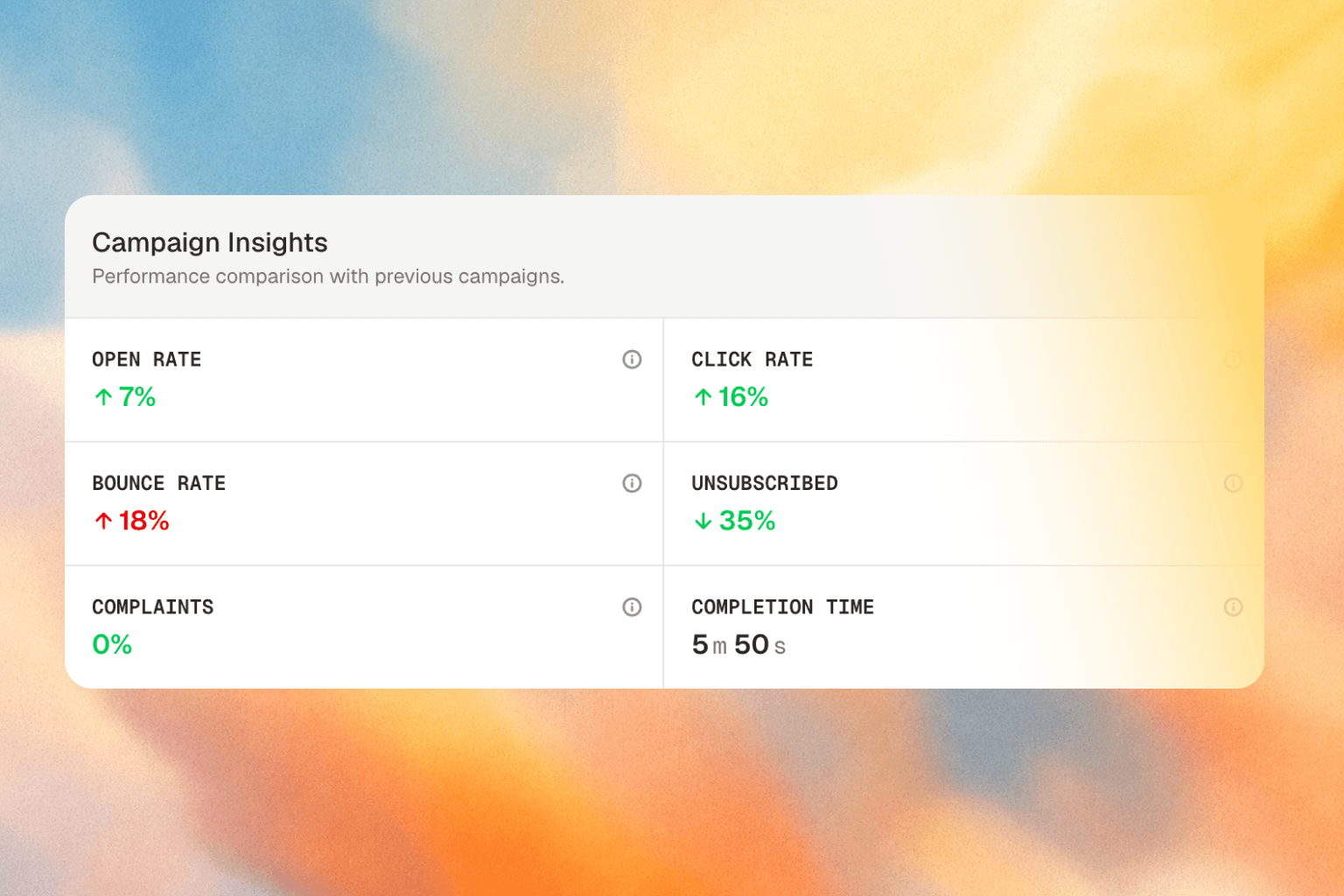The image size is (1344, 896).
Task: Click the green up arrow beside 16%
Action: [703, 397]
